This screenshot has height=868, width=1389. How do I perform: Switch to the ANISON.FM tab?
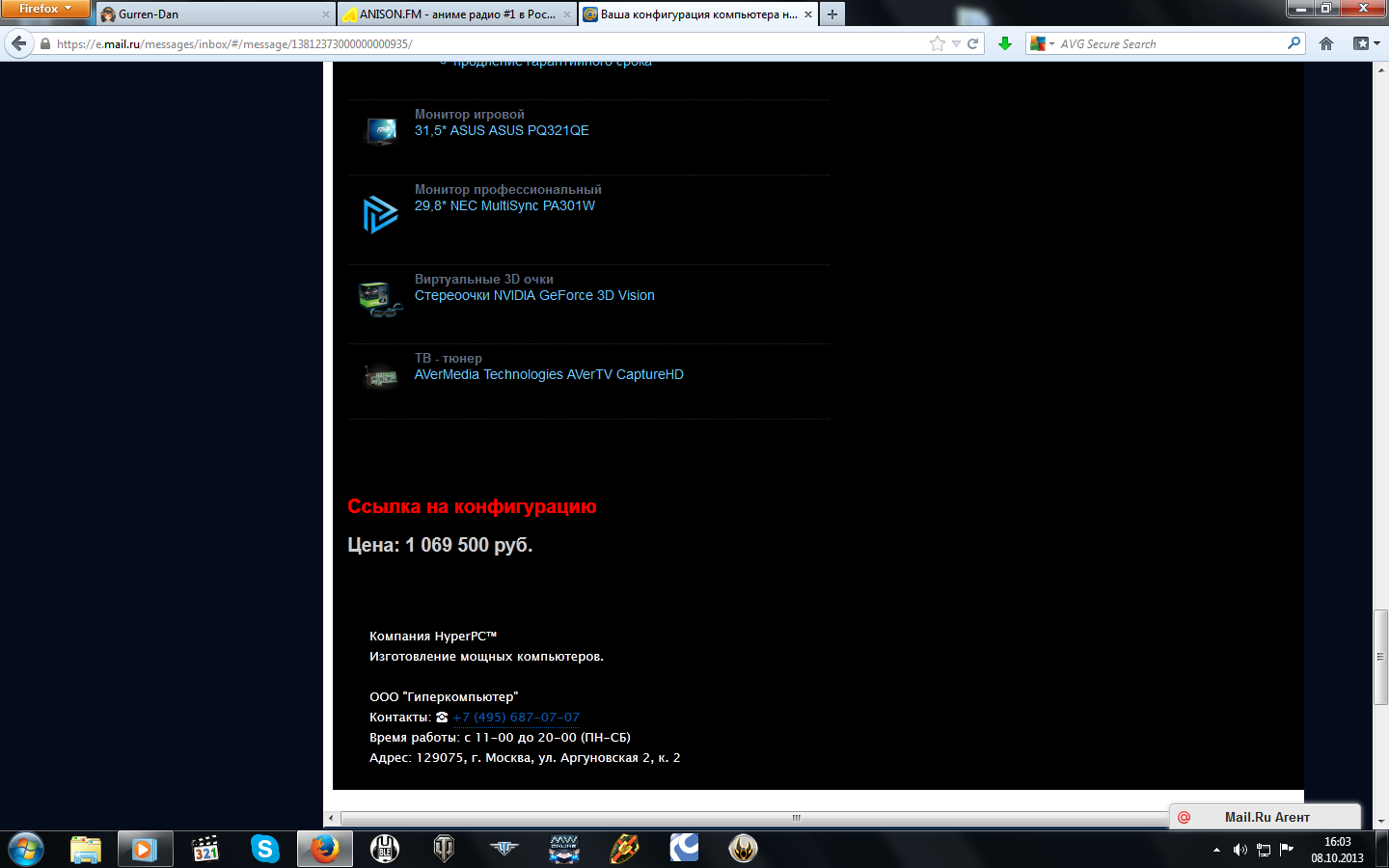click(x=457, y=14)
